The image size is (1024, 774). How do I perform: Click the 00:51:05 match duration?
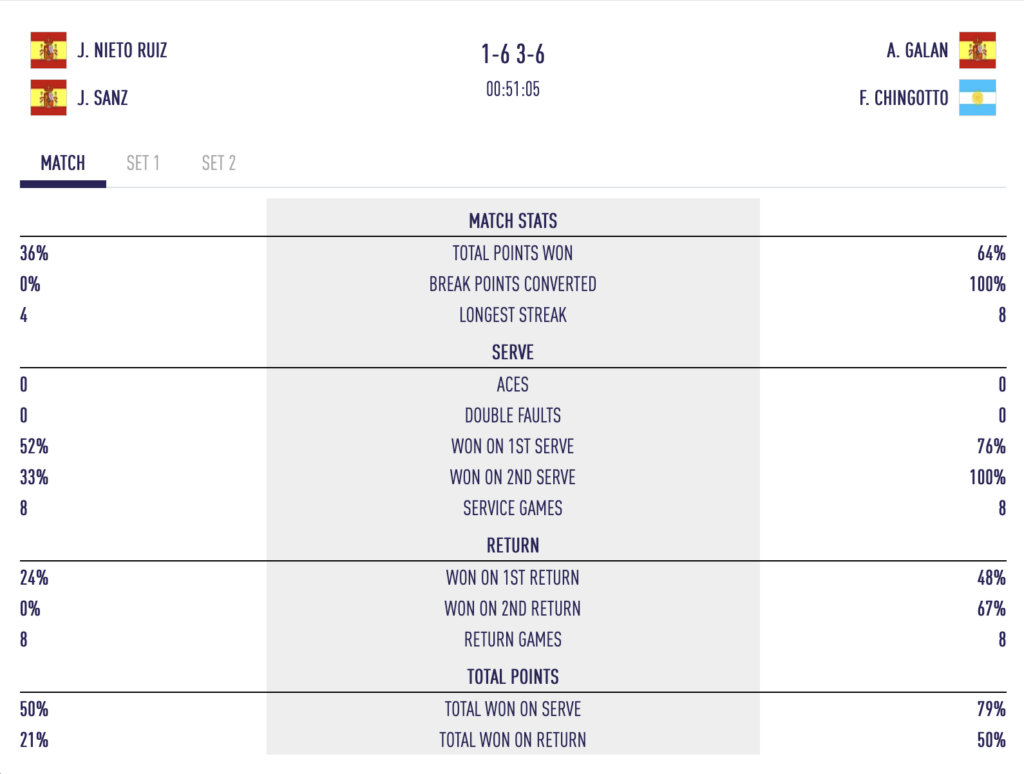513,89
